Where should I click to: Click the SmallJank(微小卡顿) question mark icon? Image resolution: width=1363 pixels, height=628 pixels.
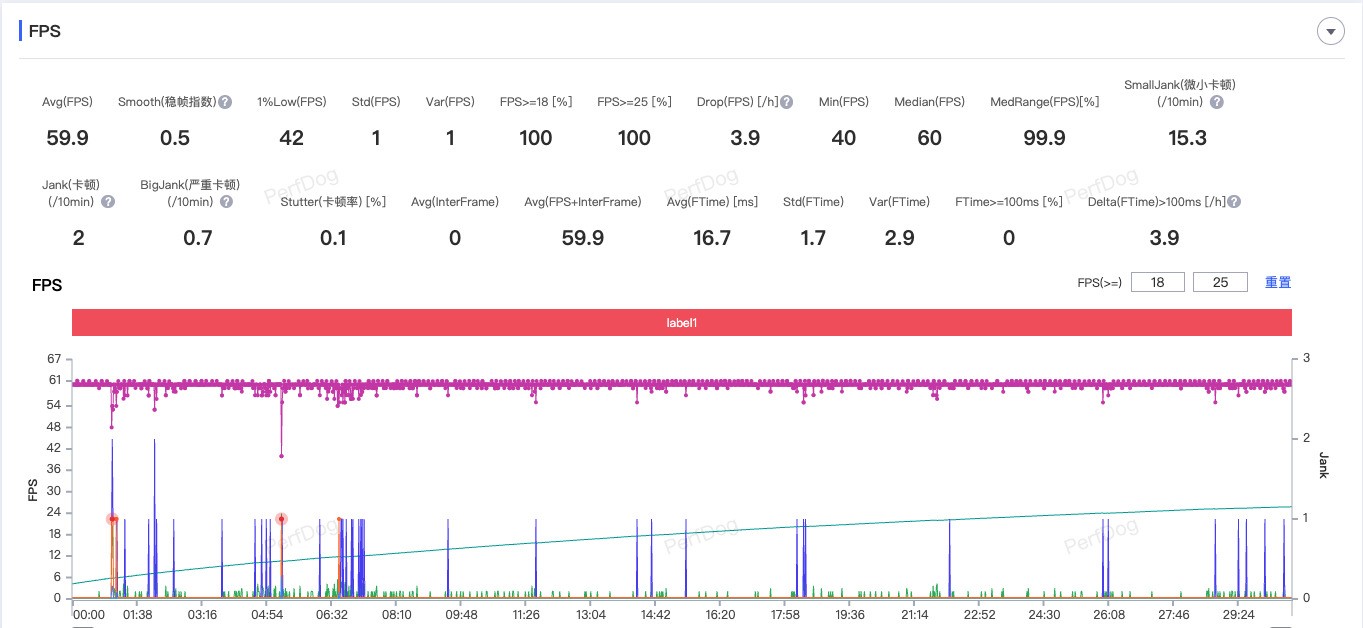[1216, 102]
